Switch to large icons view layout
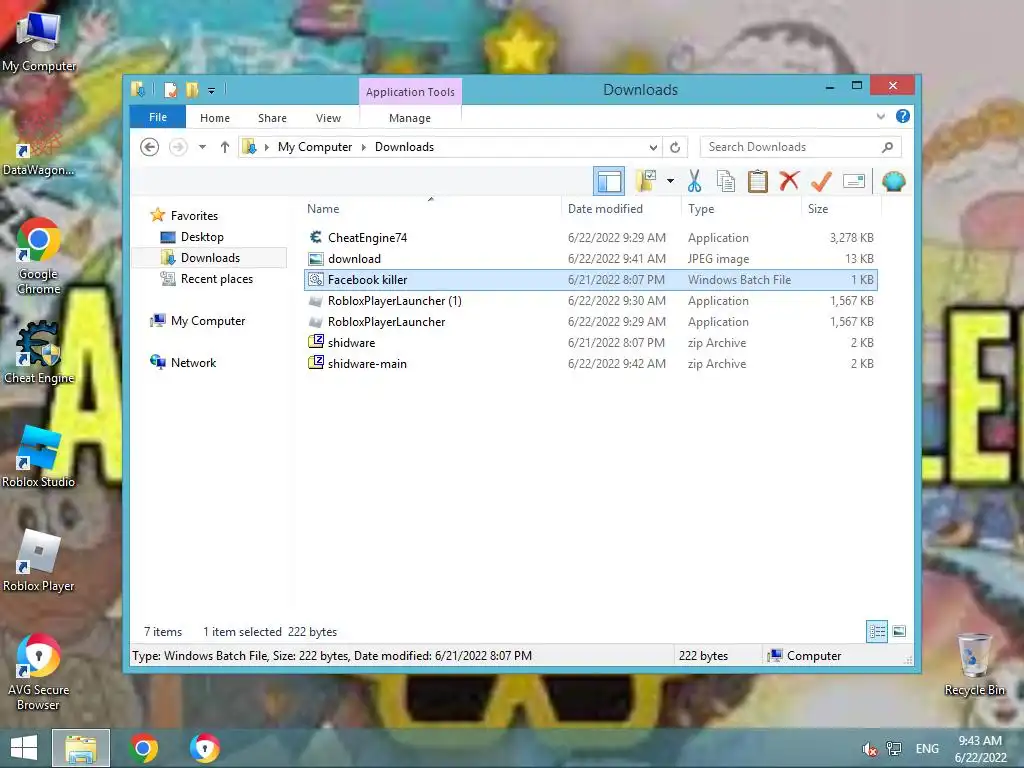 [899, 632]
